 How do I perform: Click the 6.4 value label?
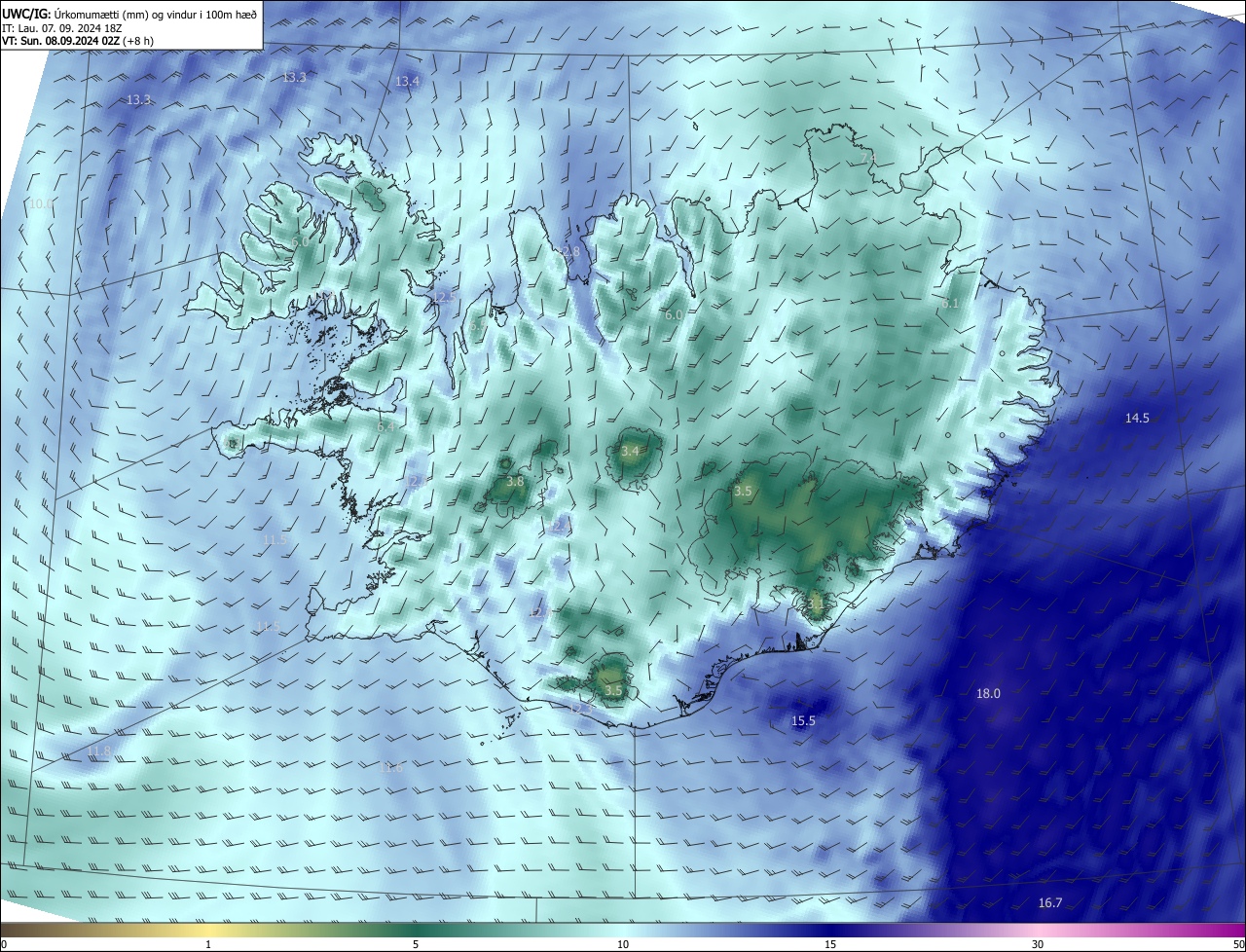(x=385, y=426)
